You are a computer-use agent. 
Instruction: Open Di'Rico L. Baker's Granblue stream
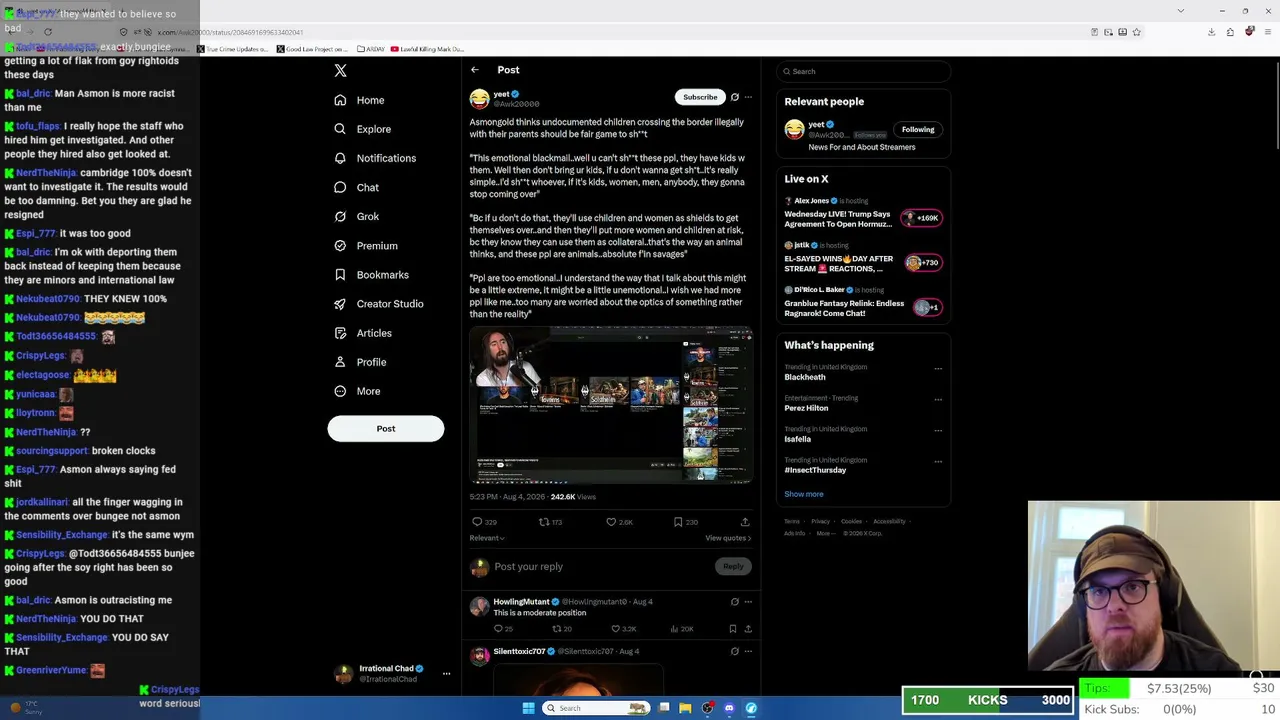[863, 302]
